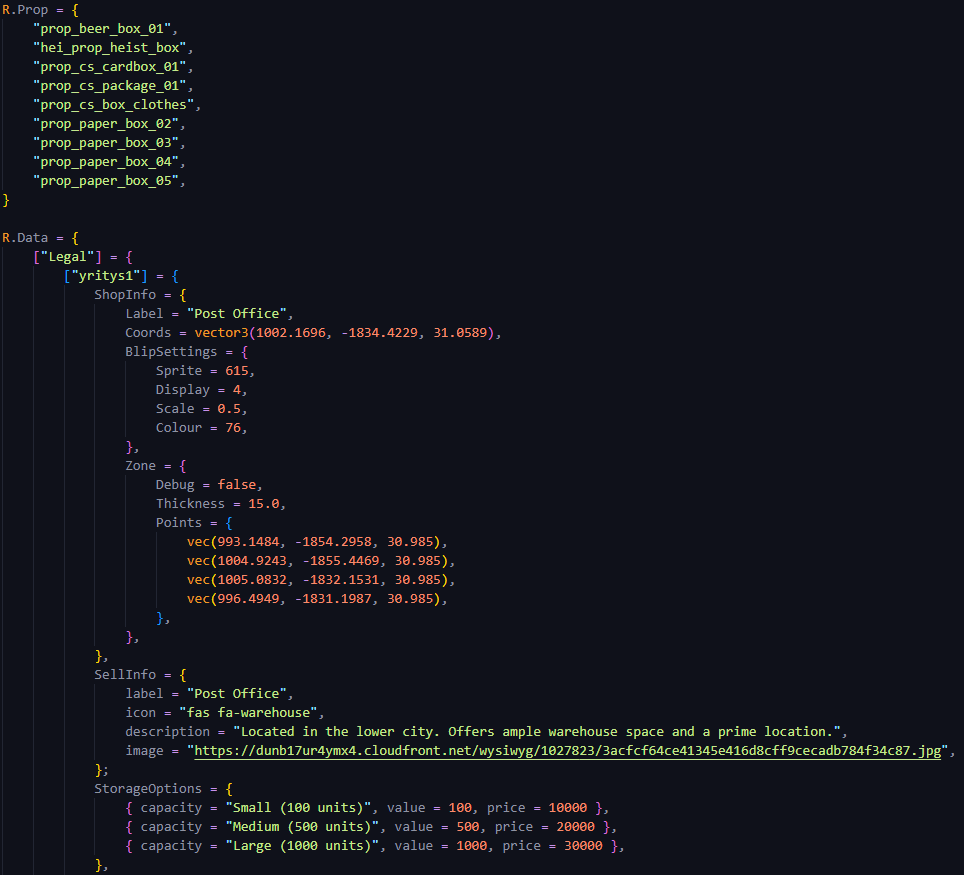The width and height of the screenshot is (964, 875).
Task: Click the "hei_prop_heist_box" string
Action: 109,48
